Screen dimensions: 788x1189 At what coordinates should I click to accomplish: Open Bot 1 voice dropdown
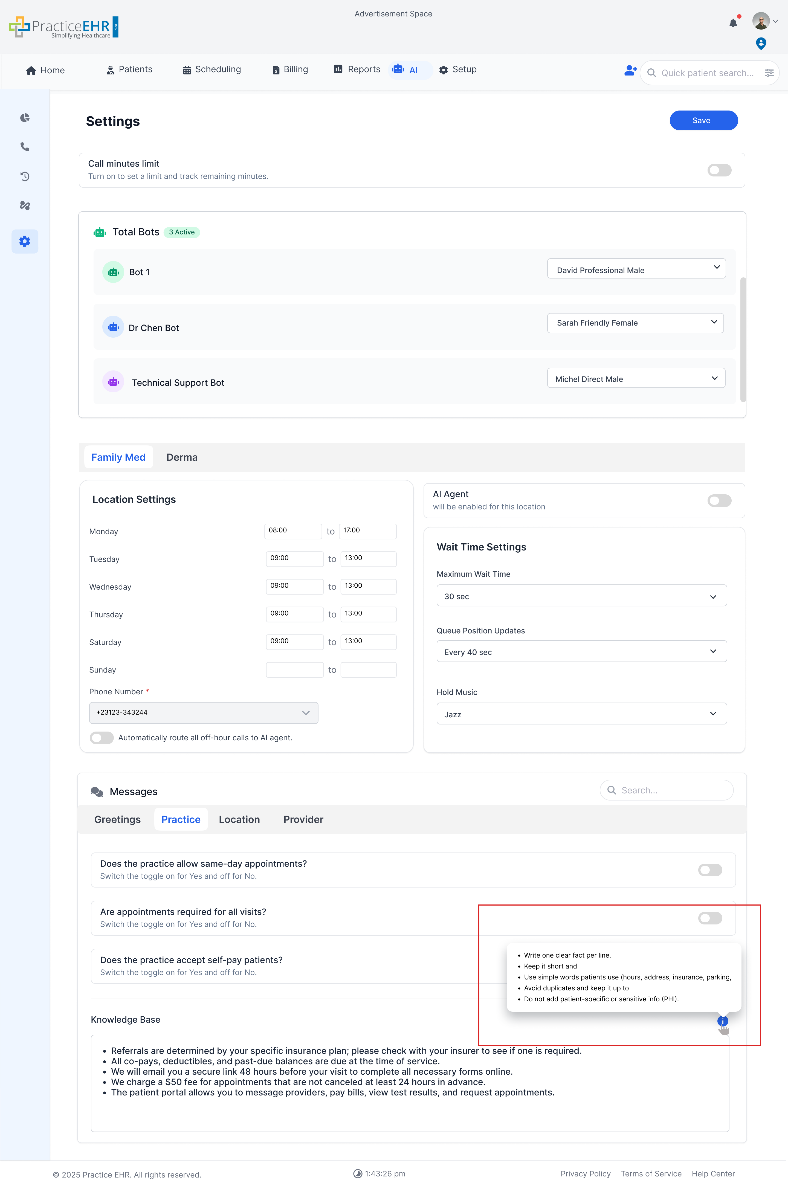coord(637,269)
